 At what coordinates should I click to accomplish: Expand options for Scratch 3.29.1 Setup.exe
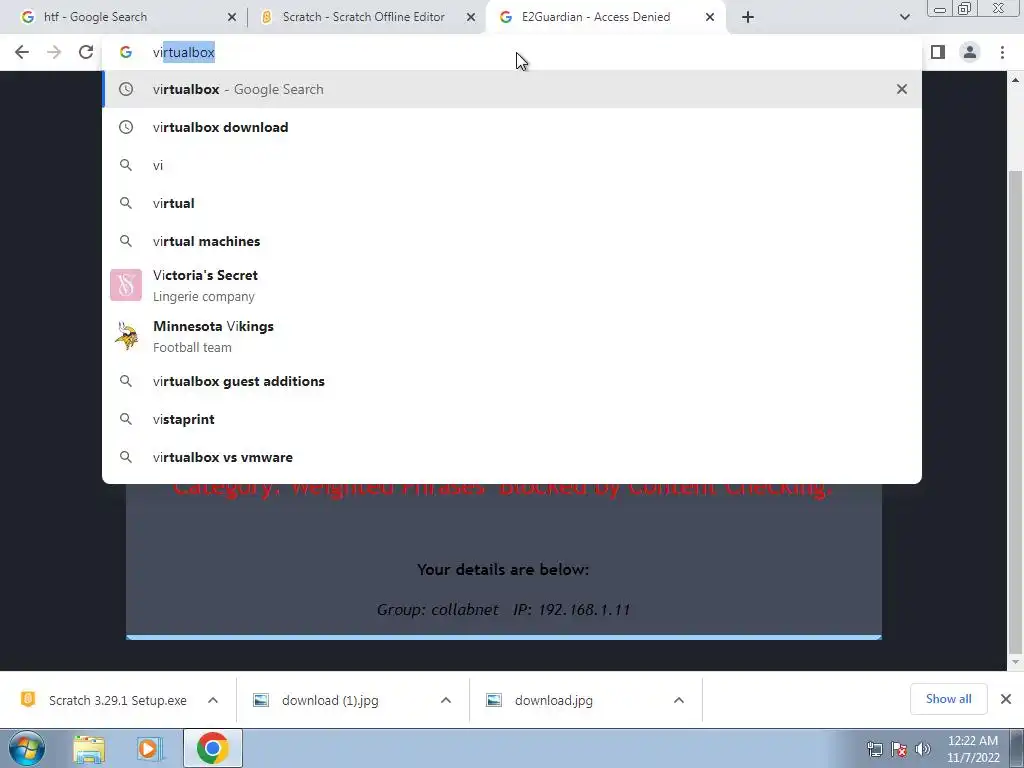[213, 700]
